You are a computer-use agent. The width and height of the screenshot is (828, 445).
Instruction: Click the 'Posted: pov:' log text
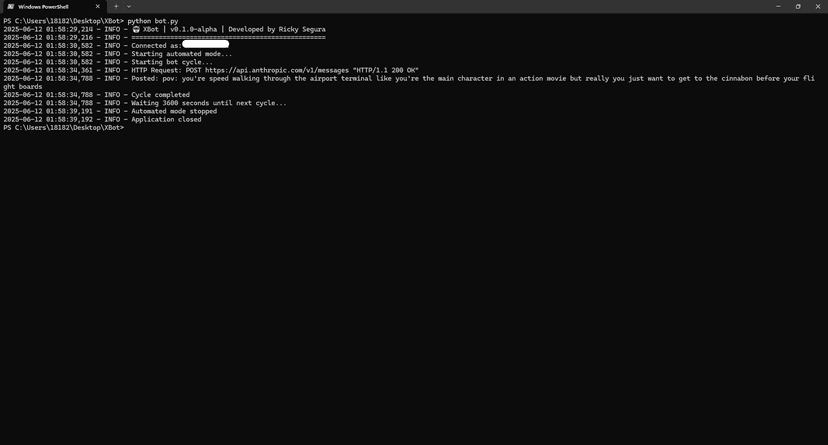[154, 79]
